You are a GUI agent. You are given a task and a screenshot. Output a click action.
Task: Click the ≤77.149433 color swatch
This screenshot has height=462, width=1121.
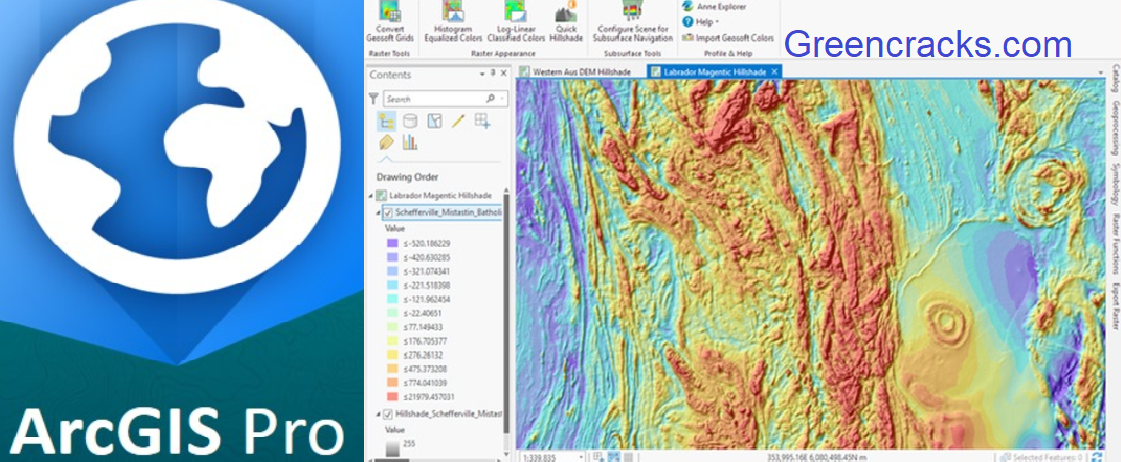390,327
